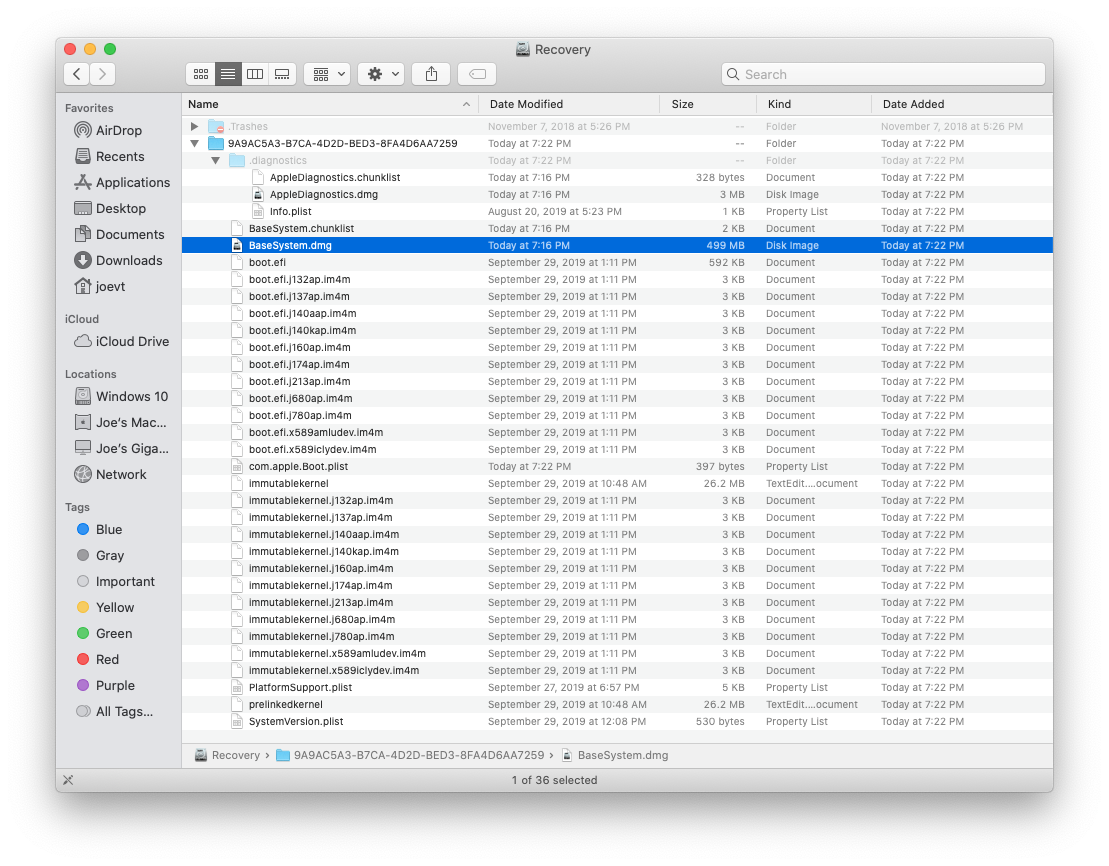
Task: Filter by the Purple tag
Action: pyautogui.click(x=105, y=686)
